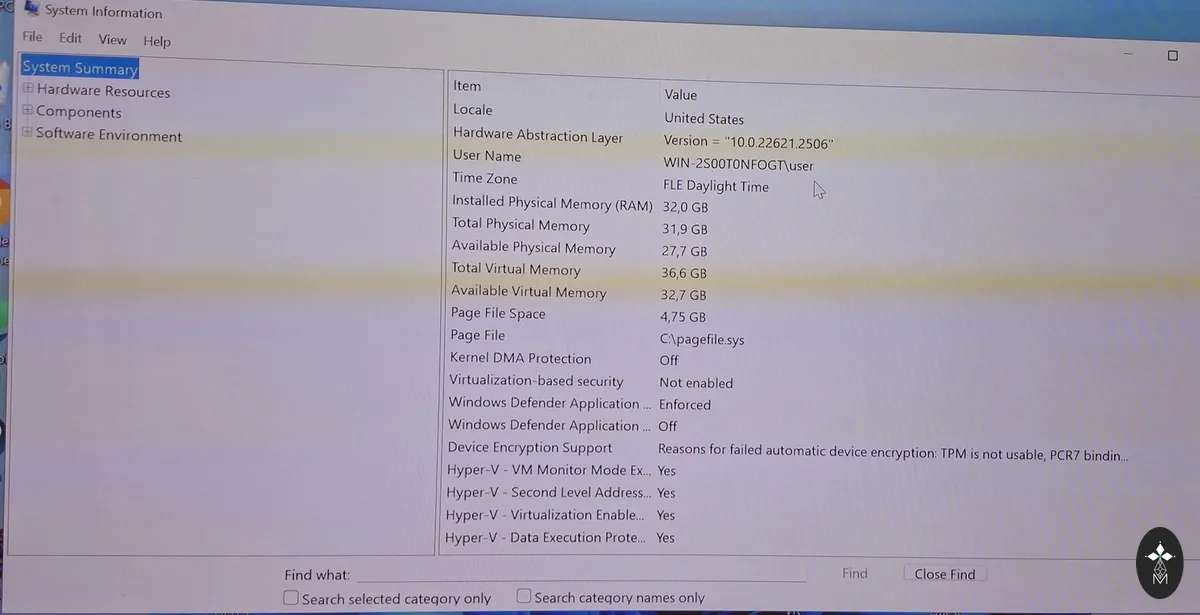Image resolution: width=1200 pixels, height=615 pixels.
Task: Open the File menu
Action: (32, 37)
